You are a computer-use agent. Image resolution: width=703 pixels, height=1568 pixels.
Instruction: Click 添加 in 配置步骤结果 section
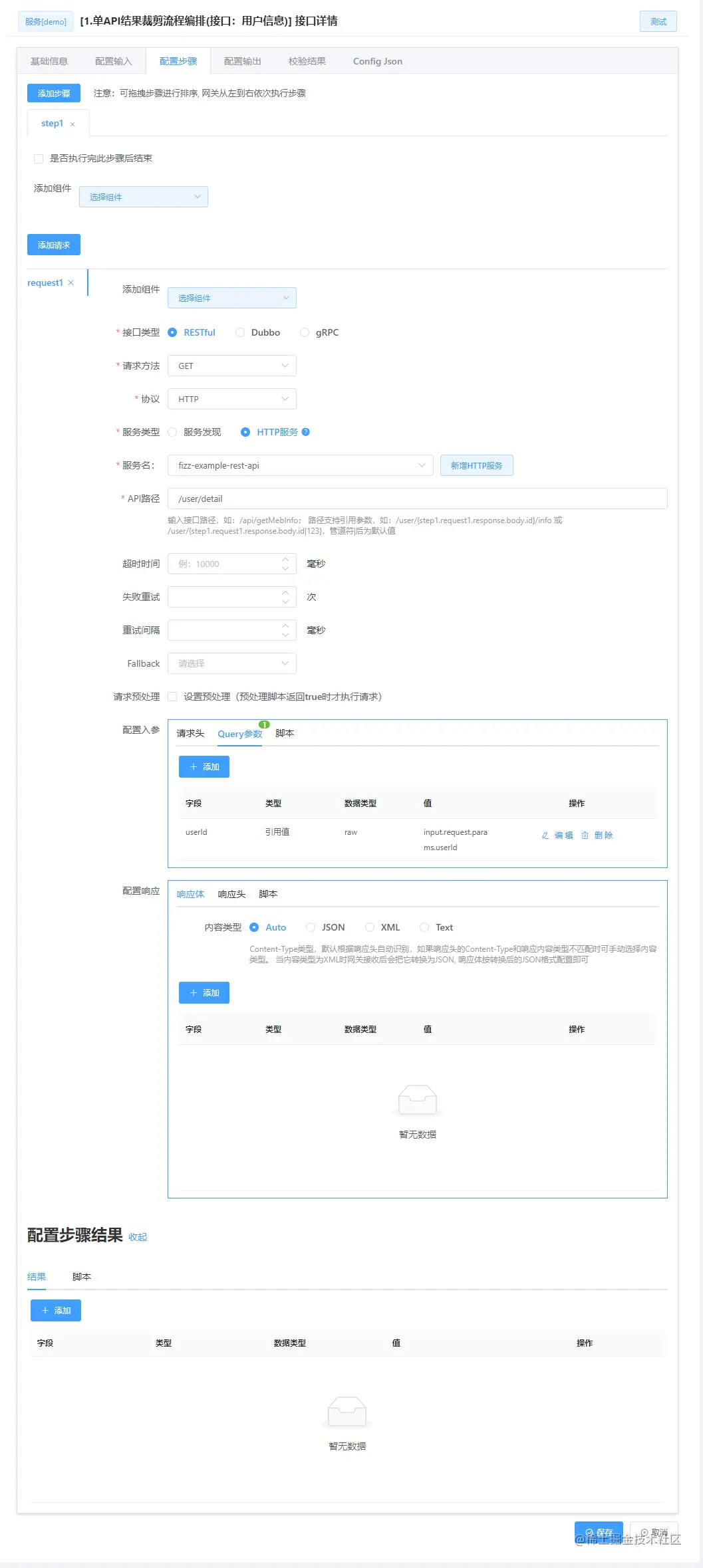coord(56,1311)
